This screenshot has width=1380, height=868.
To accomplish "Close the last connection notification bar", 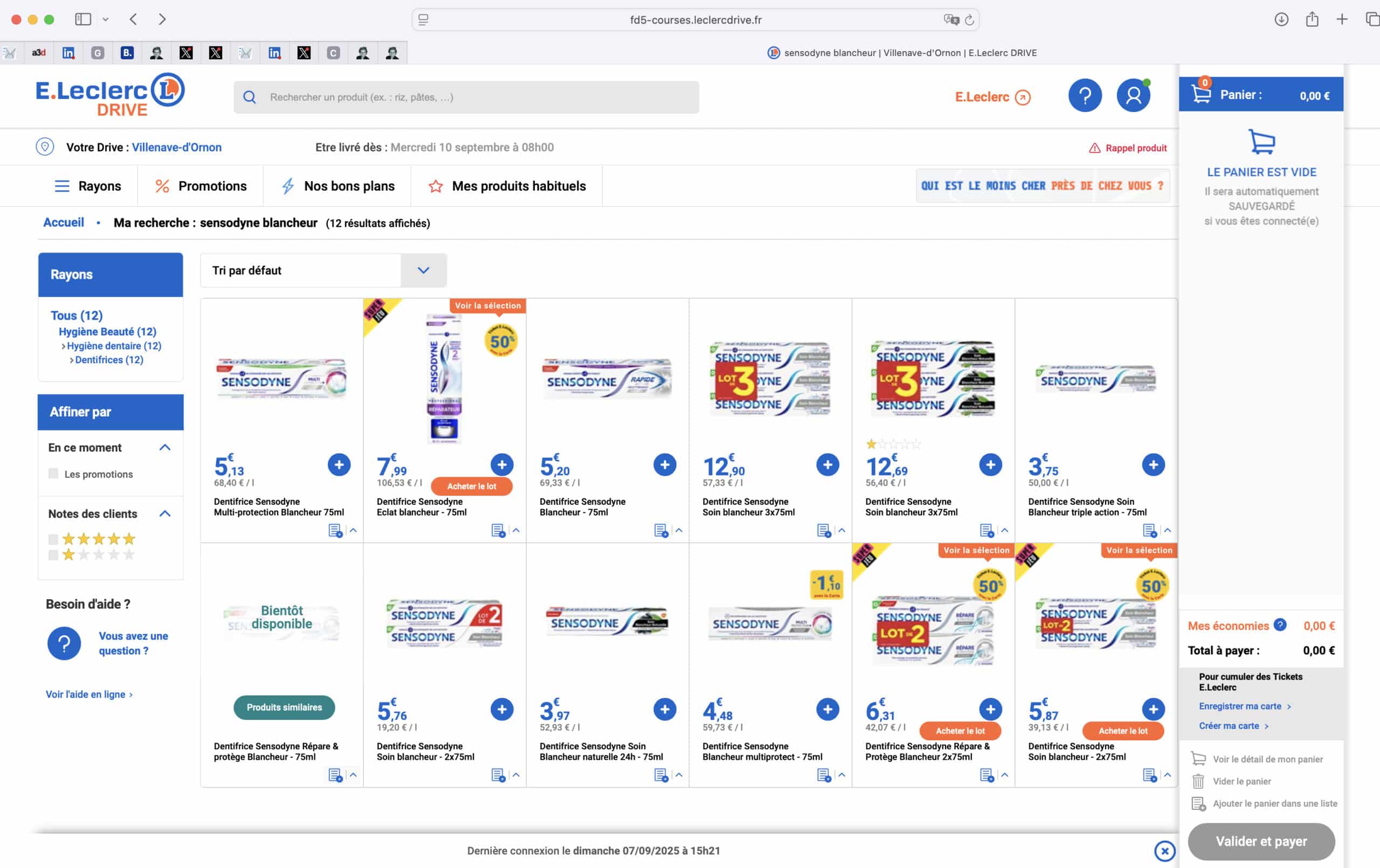I will tap(1164, 851).
